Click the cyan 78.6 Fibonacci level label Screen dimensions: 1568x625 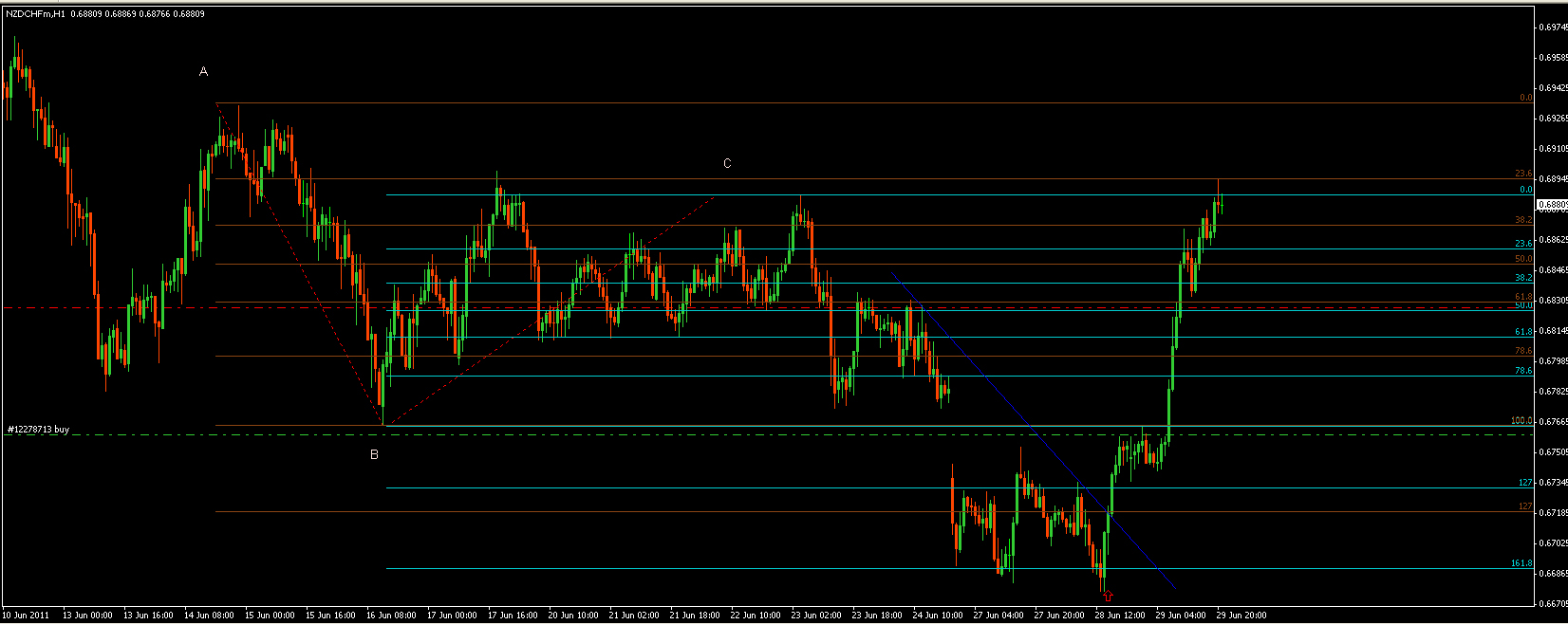tap(1522, 371)
